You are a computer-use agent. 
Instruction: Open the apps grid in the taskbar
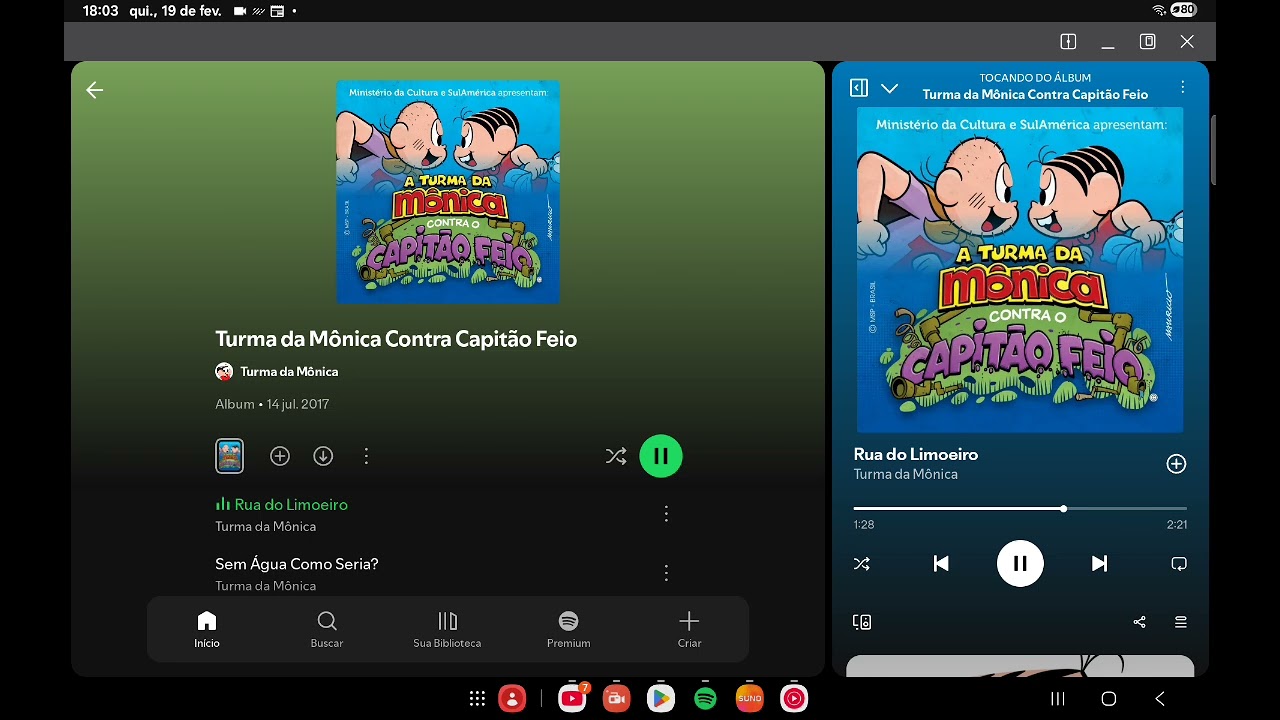point(478,699)
